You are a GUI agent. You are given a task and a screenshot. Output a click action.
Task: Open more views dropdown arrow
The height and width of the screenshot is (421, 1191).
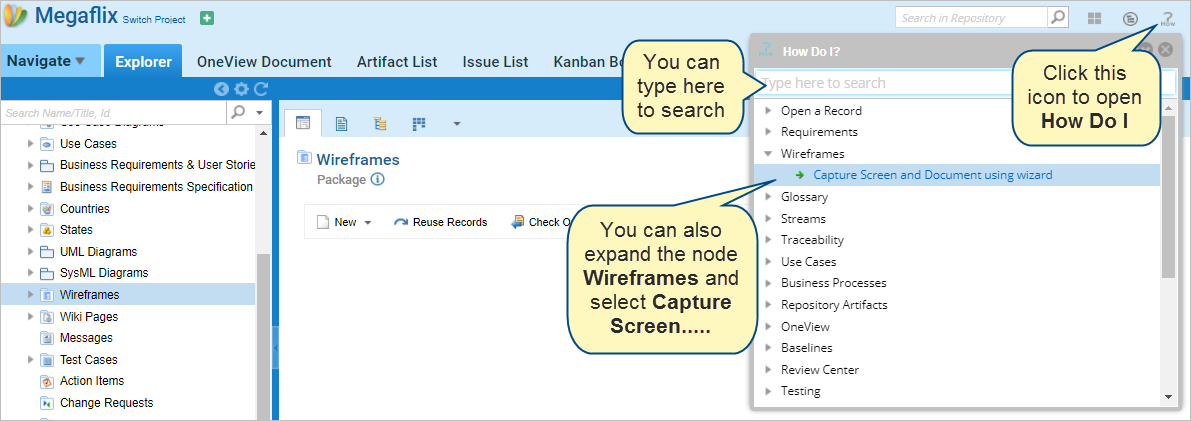point(456,123)
